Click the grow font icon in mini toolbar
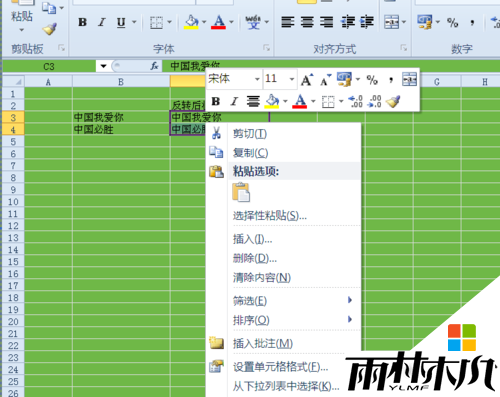The image size is (500, 397). pyautogui.click(x=307, y=80)
